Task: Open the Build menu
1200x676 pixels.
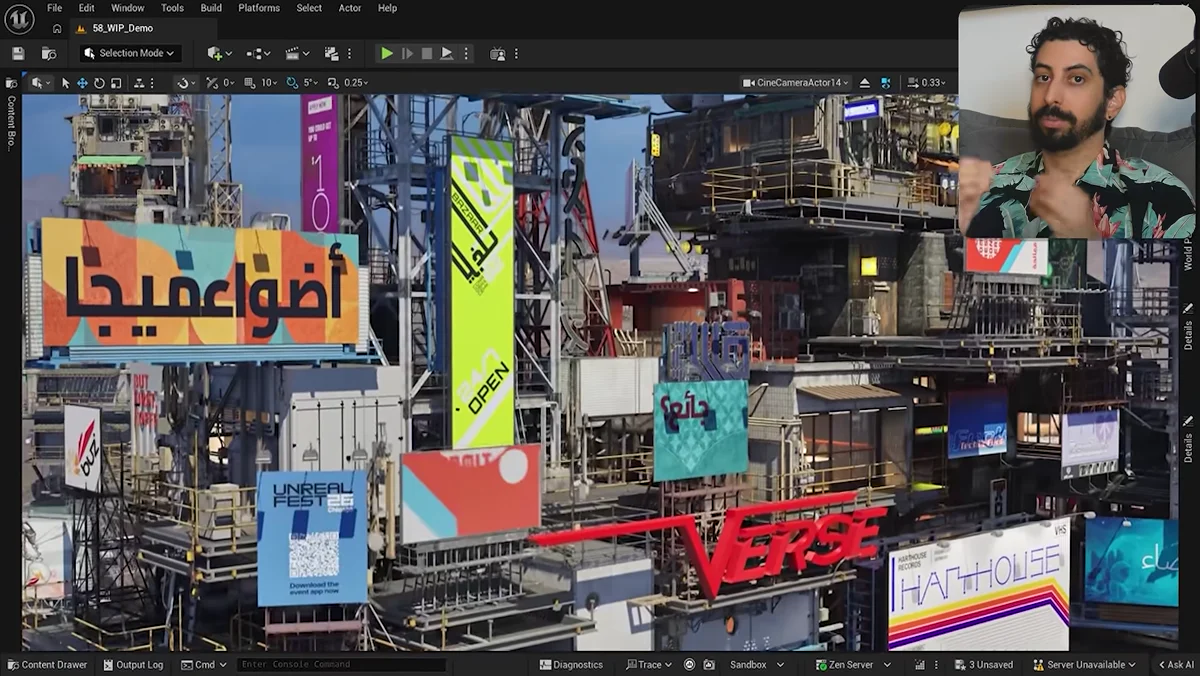Action: point(211,8)
